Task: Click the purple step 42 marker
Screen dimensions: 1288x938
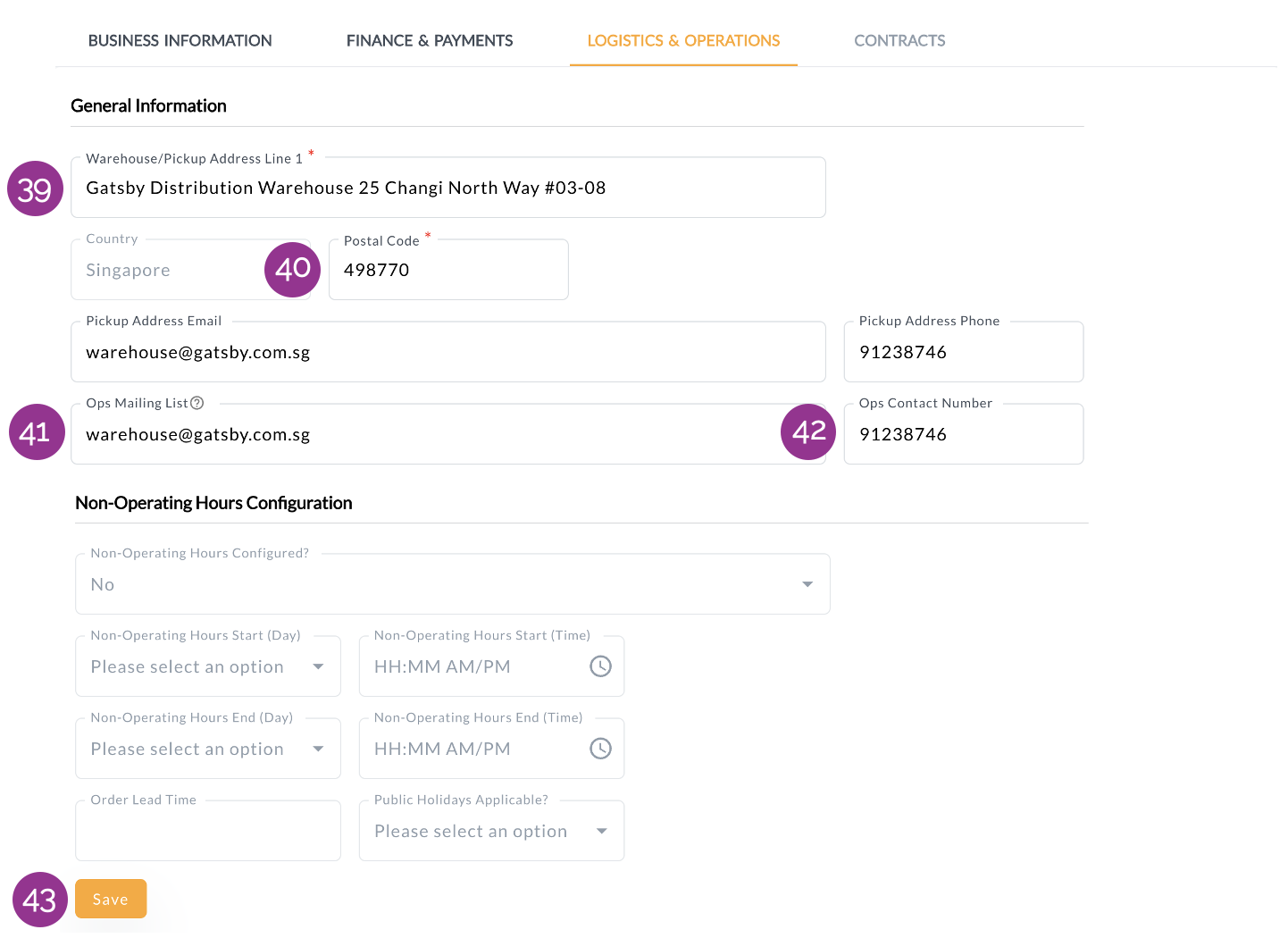Action: tap(808, 431)
